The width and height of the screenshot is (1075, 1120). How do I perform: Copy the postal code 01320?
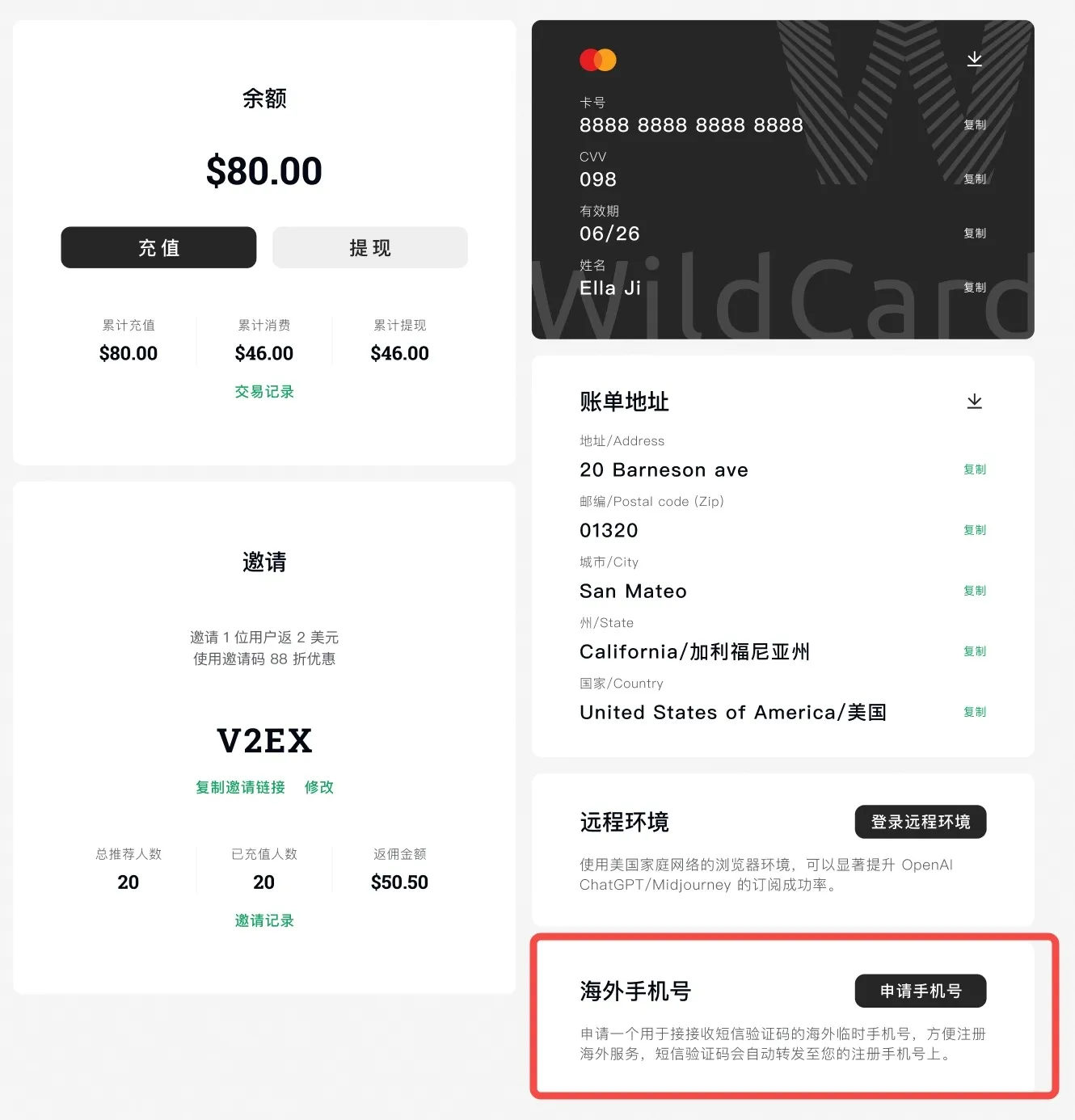[x=975, y=529]
